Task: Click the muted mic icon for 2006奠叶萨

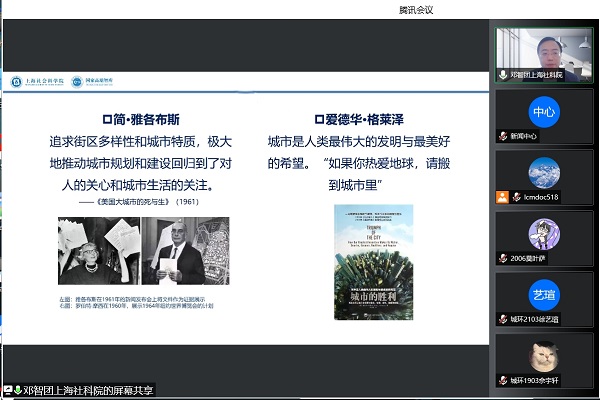Action: click(x=504, y=258)
